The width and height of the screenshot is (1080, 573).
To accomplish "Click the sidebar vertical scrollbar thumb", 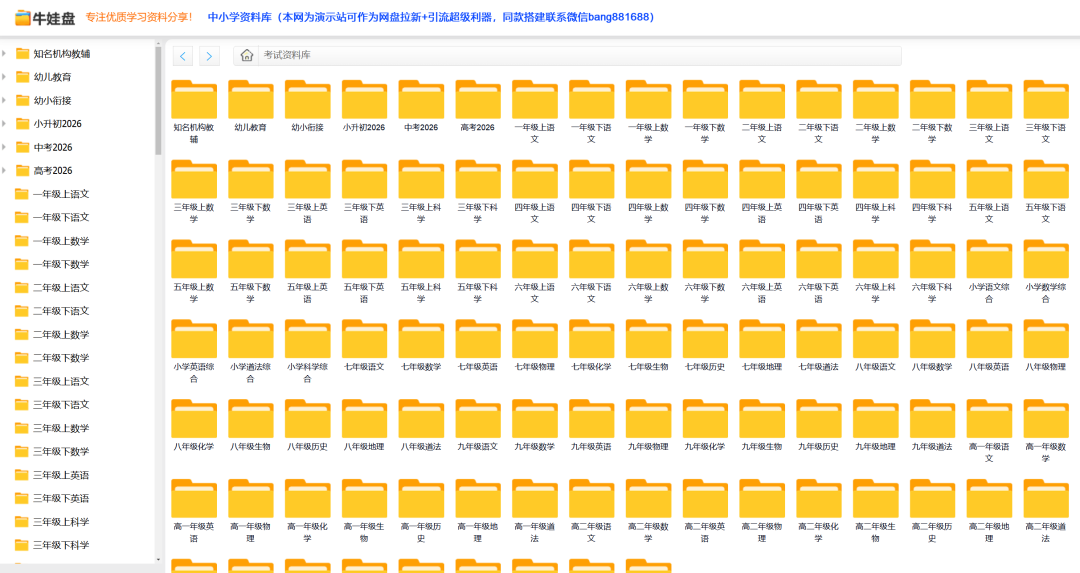I will pyautogui.click(x=158, y=100).
